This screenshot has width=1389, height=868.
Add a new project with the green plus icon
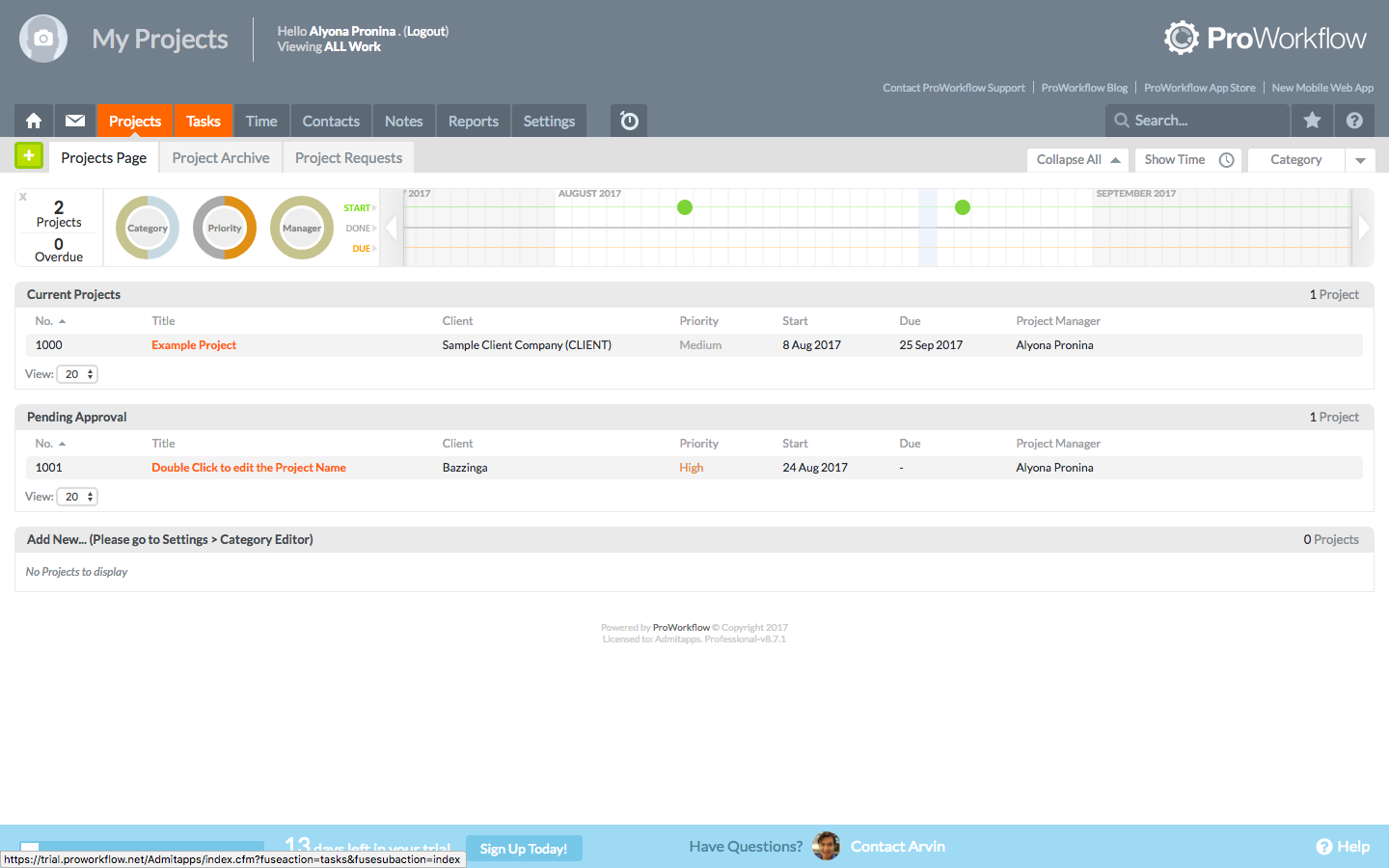(x=28, y=155)
